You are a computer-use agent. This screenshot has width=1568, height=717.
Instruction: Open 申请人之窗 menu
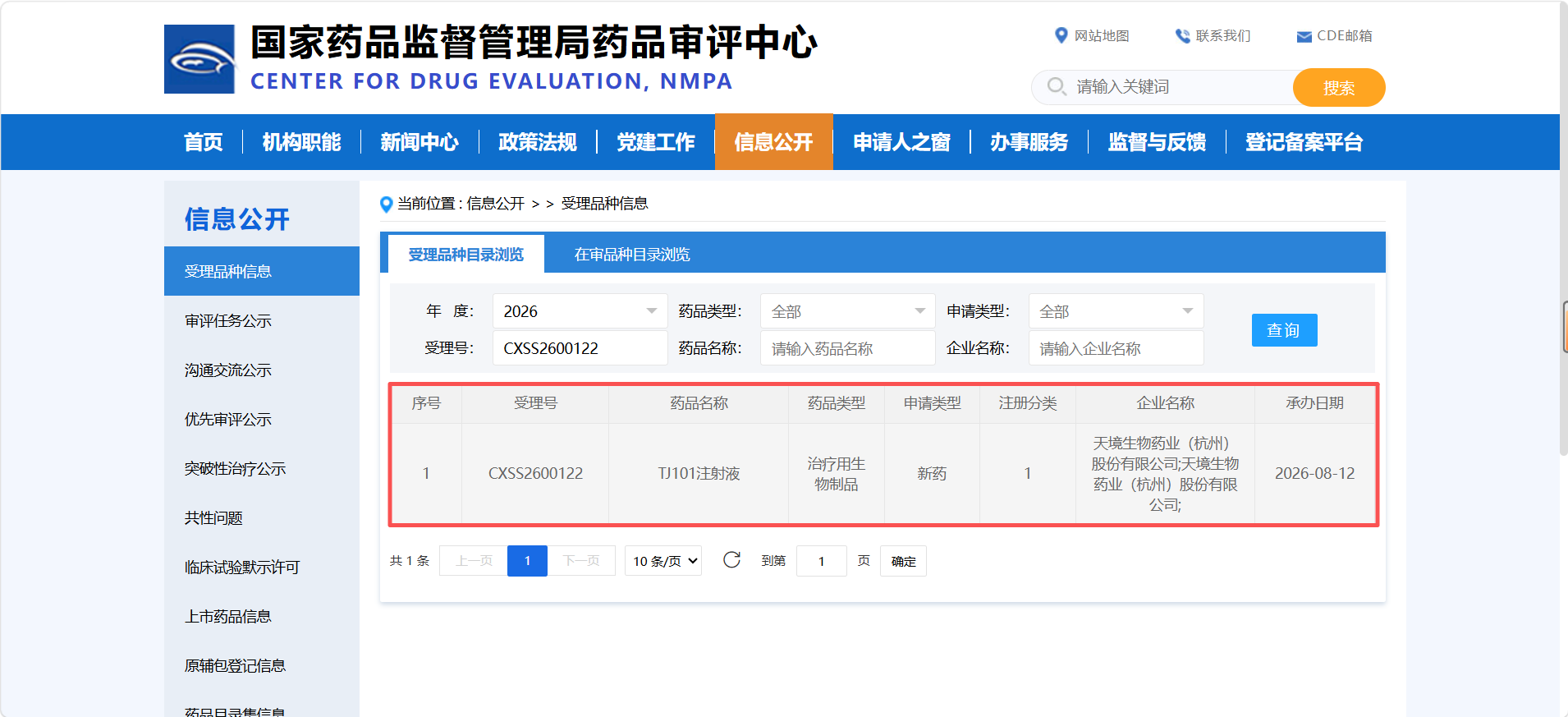click(x=901, y=142)
